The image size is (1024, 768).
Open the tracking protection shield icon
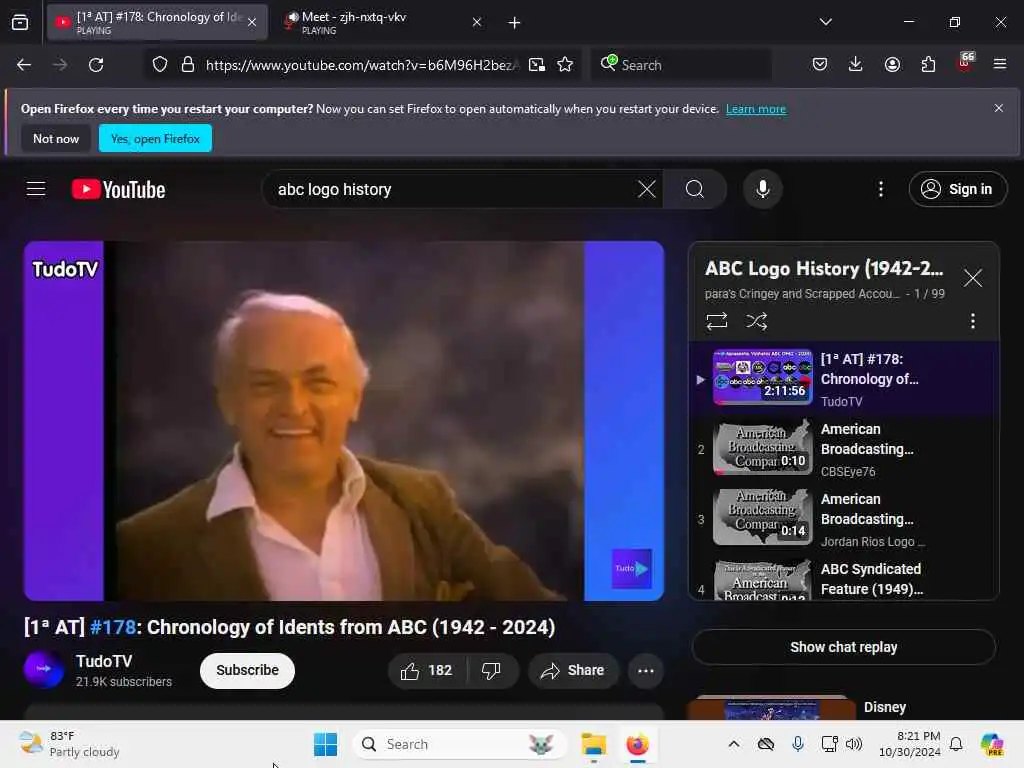(x=160, y=65)
